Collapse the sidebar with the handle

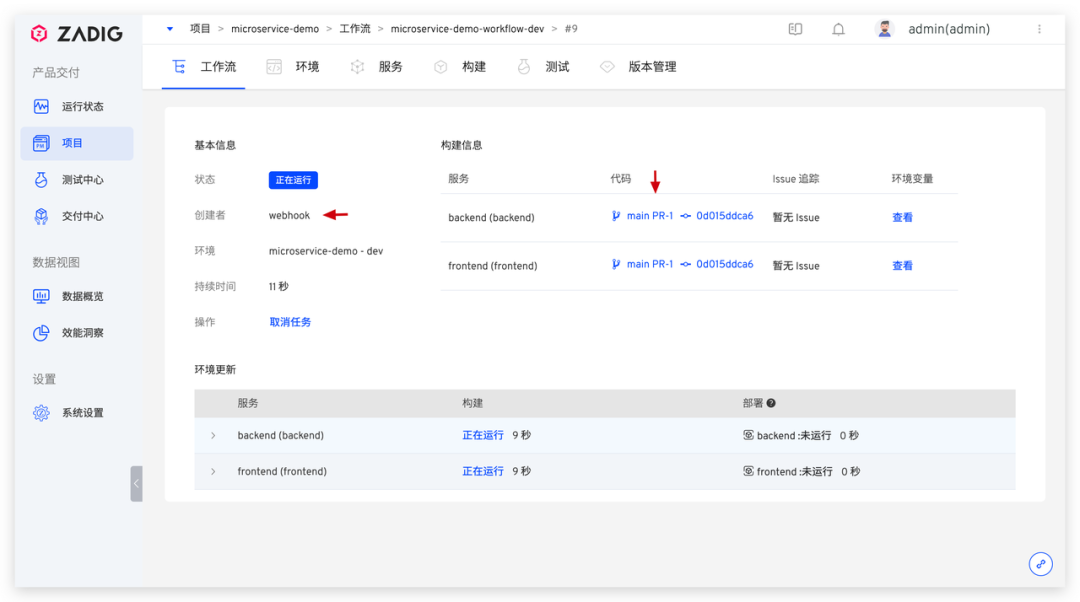coord(136,484)
